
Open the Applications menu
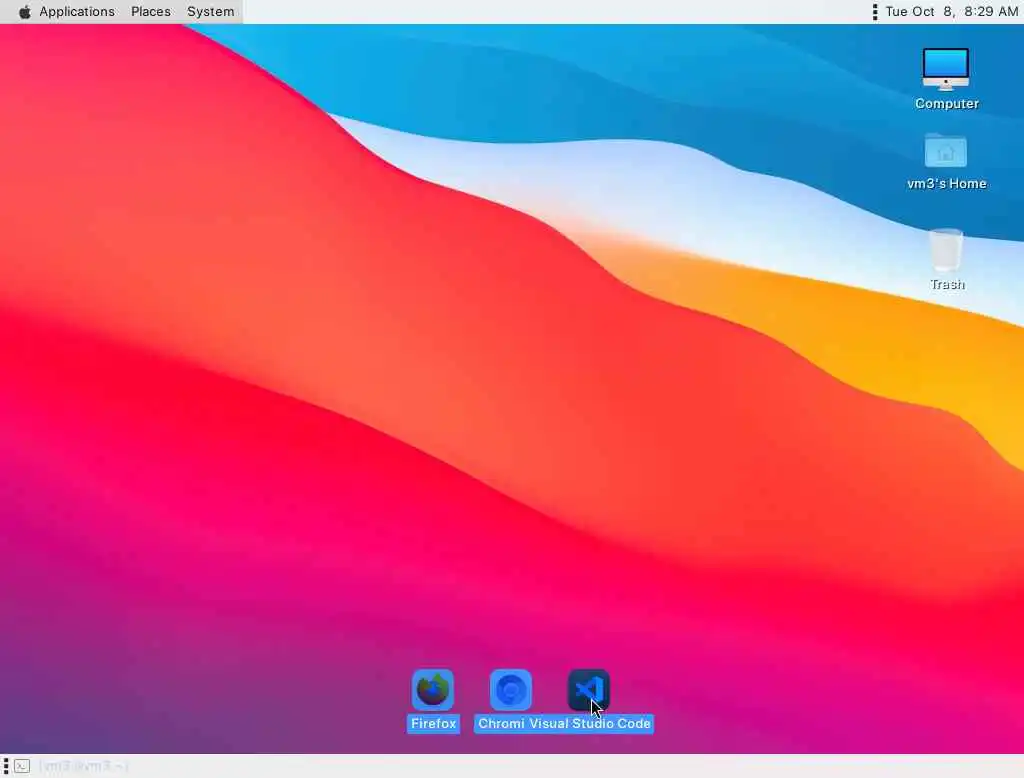coord(77,12)
